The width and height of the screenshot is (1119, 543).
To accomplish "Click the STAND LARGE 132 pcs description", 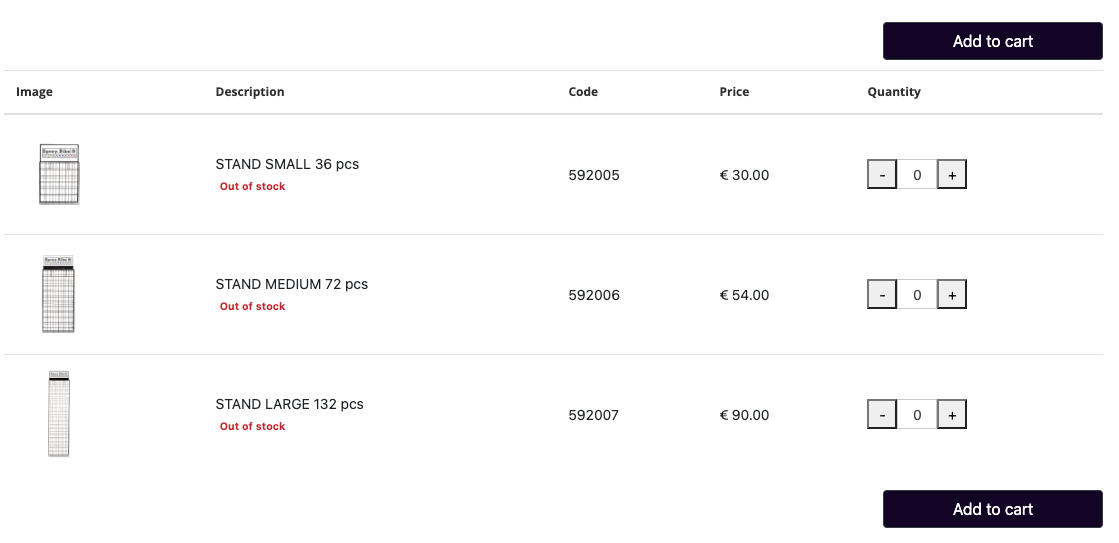I will coord(289,404).
